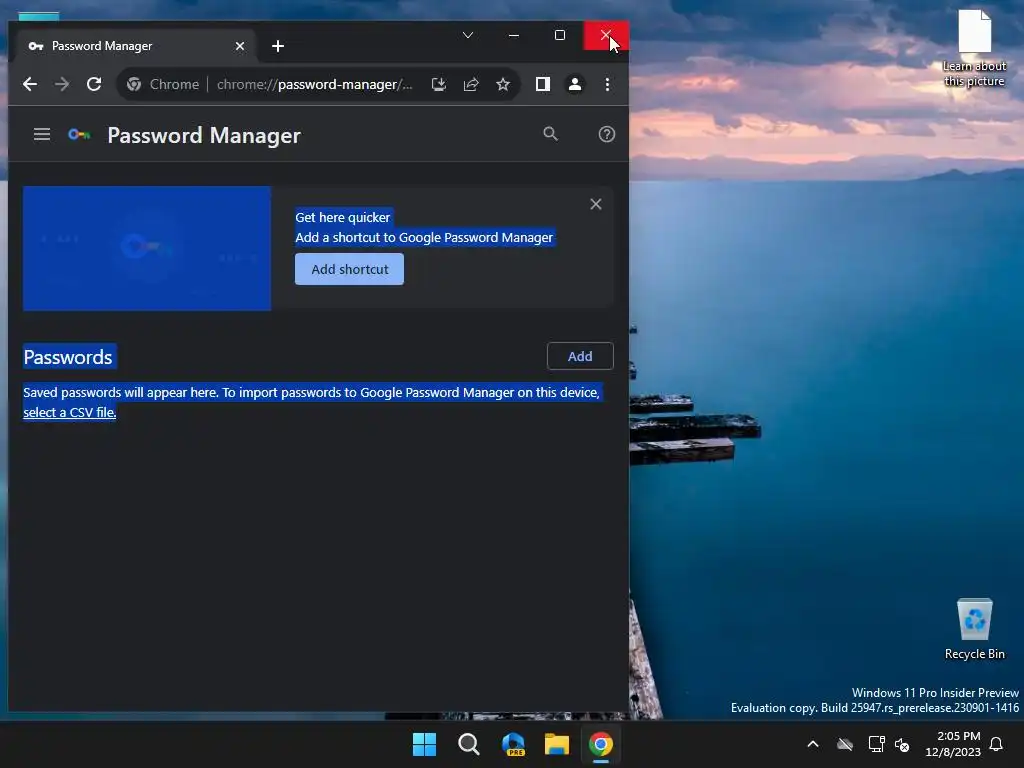
Task: Minimize the Chrome window
Action: click(x=514, y=35)
